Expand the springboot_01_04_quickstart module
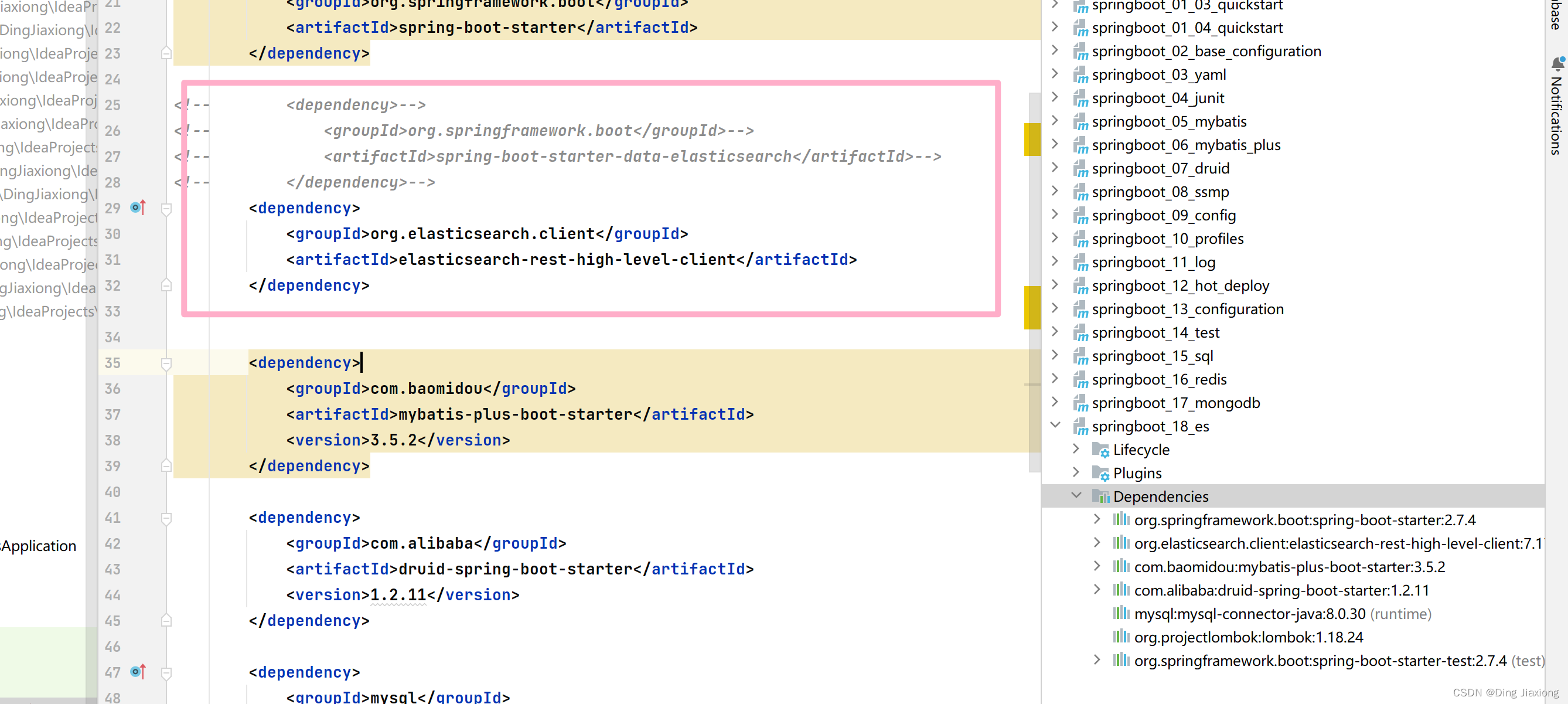The height and width of the screenshot is (704, 1568). (1055, 28)
